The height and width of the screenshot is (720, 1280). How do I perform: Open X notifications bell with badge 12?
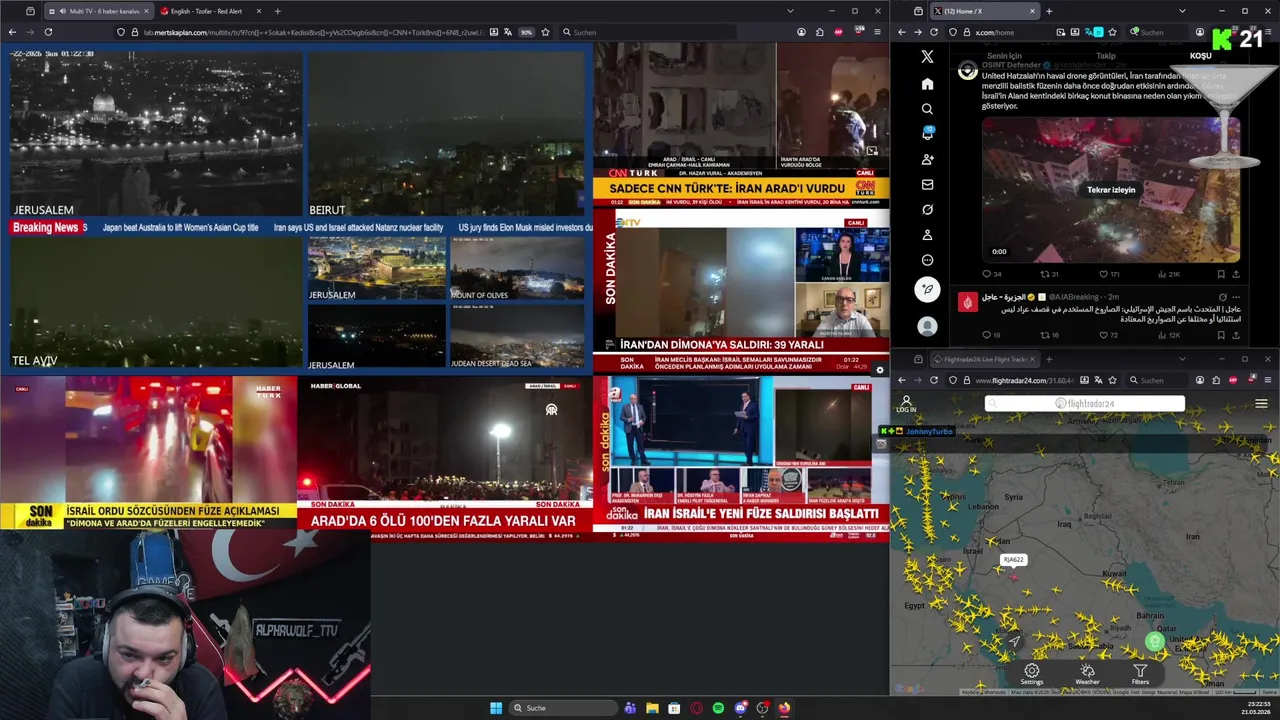[927, 134]
